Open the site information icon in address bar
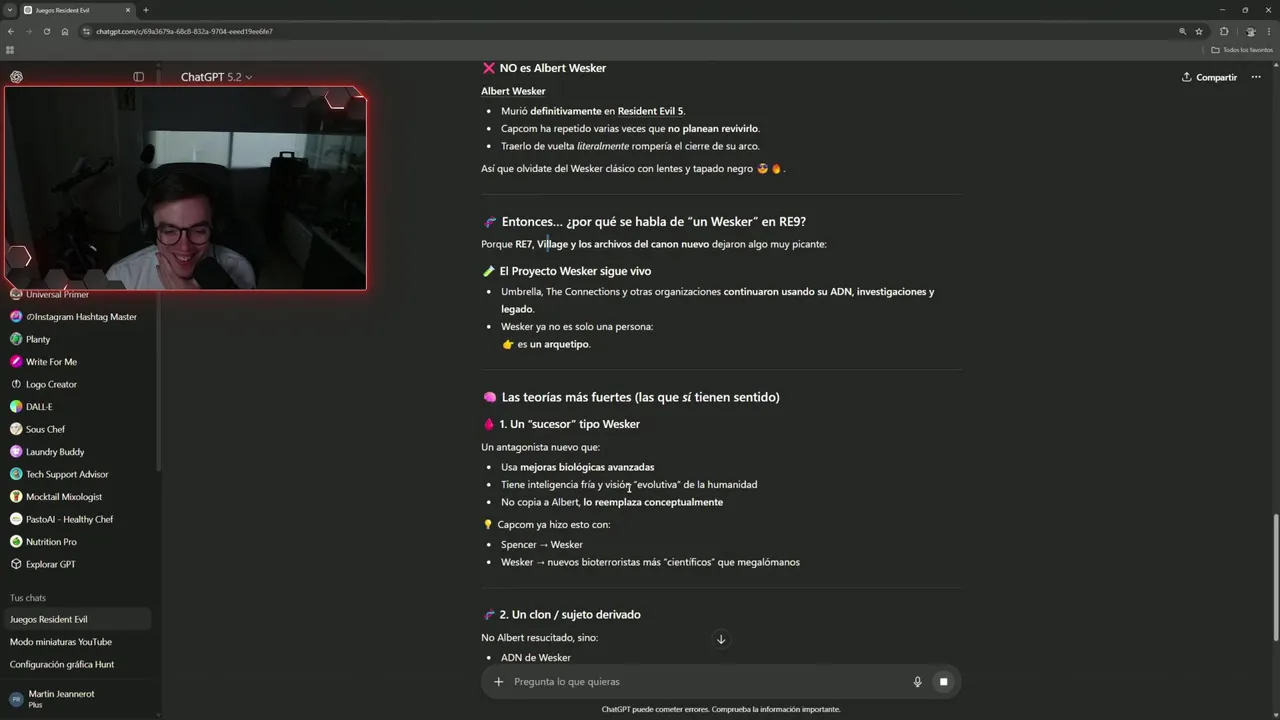Image resolution: width=1280 pixels, height=720 pixels. 88,31
